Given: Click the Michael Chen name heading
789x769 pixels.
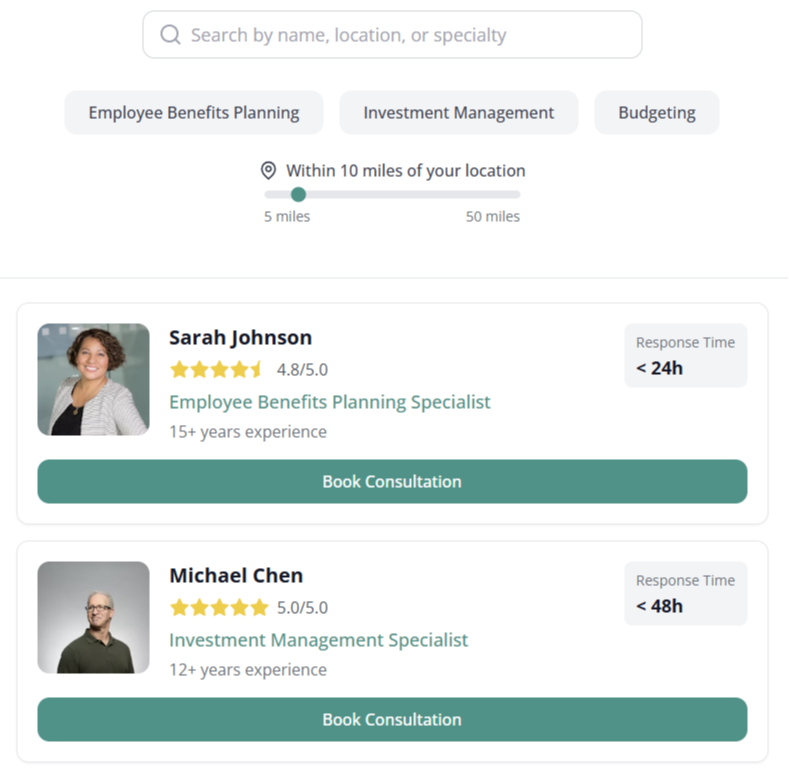Looking at the screenshot, I should click(236, 575).
